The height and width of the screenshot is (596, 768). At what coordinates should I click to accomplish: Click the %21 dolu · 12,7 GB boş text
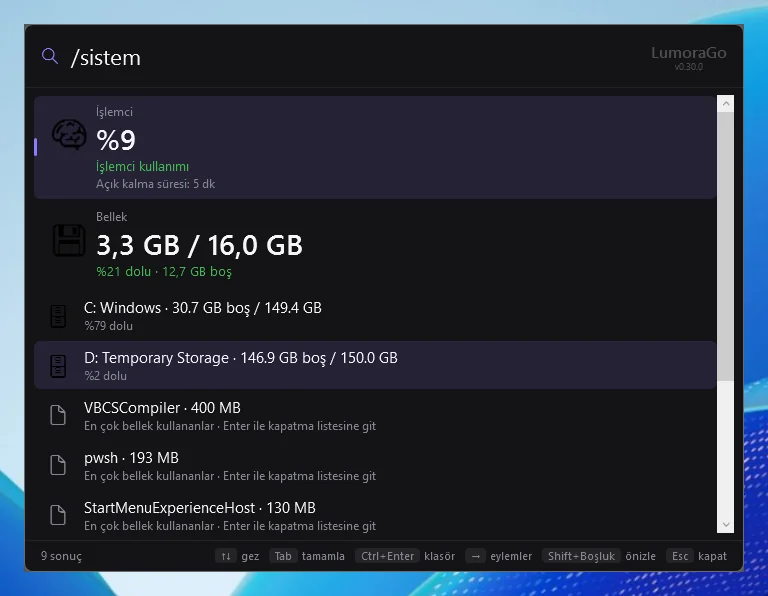pos(164,271)
